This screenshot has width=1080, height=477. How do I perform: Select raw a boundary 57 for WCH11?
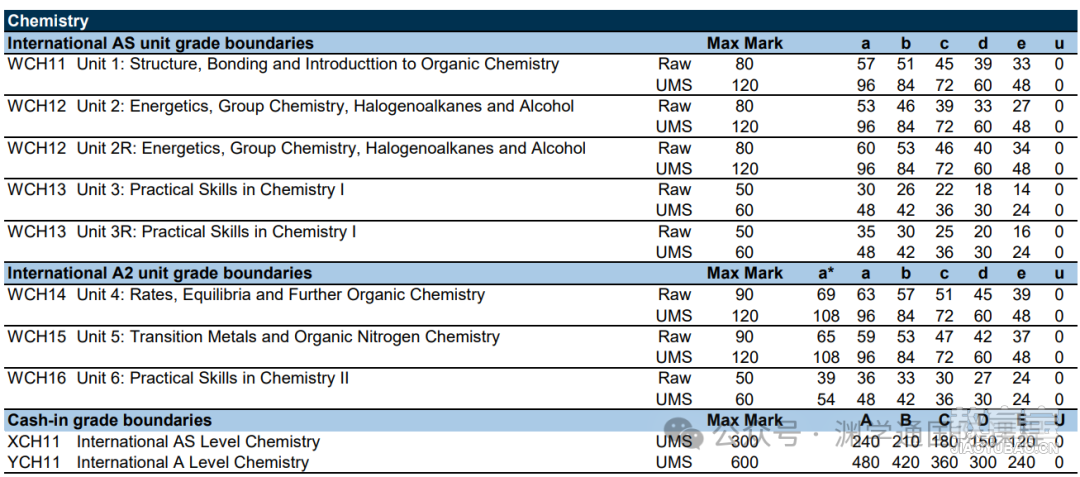click(866, 65)
